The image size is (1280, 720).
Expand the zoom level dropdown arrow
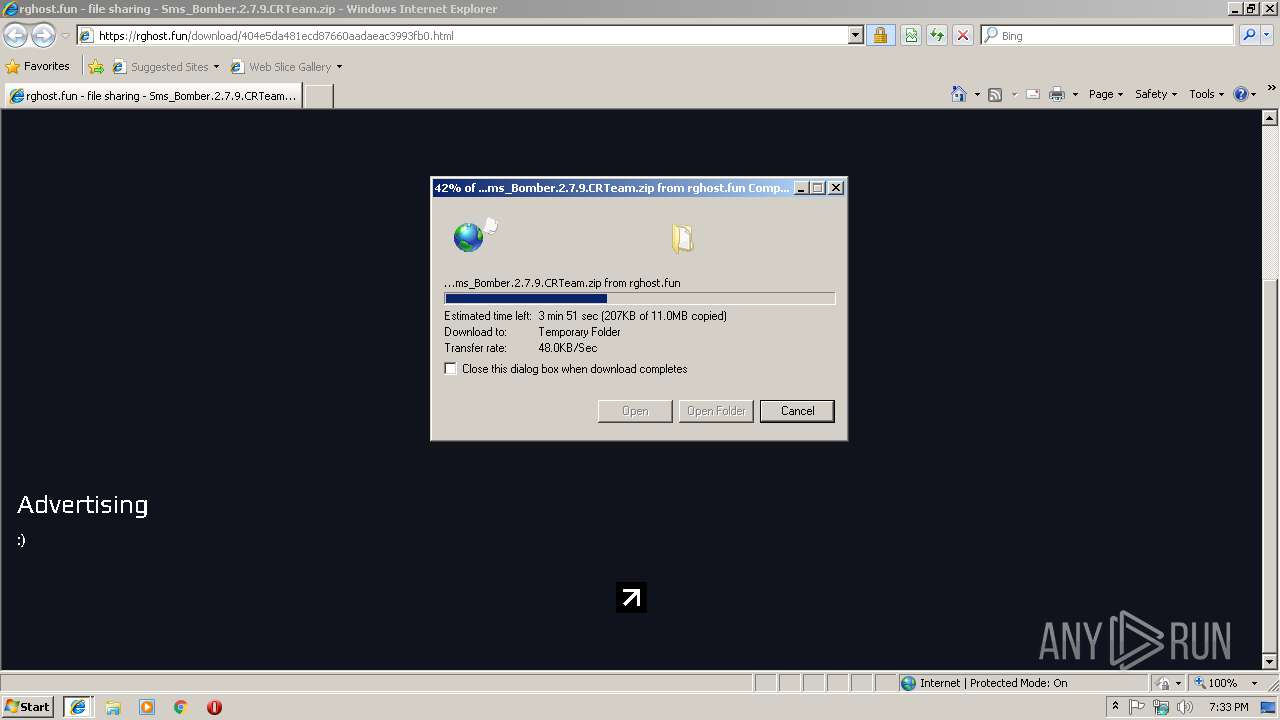[x=1254, y=683]
